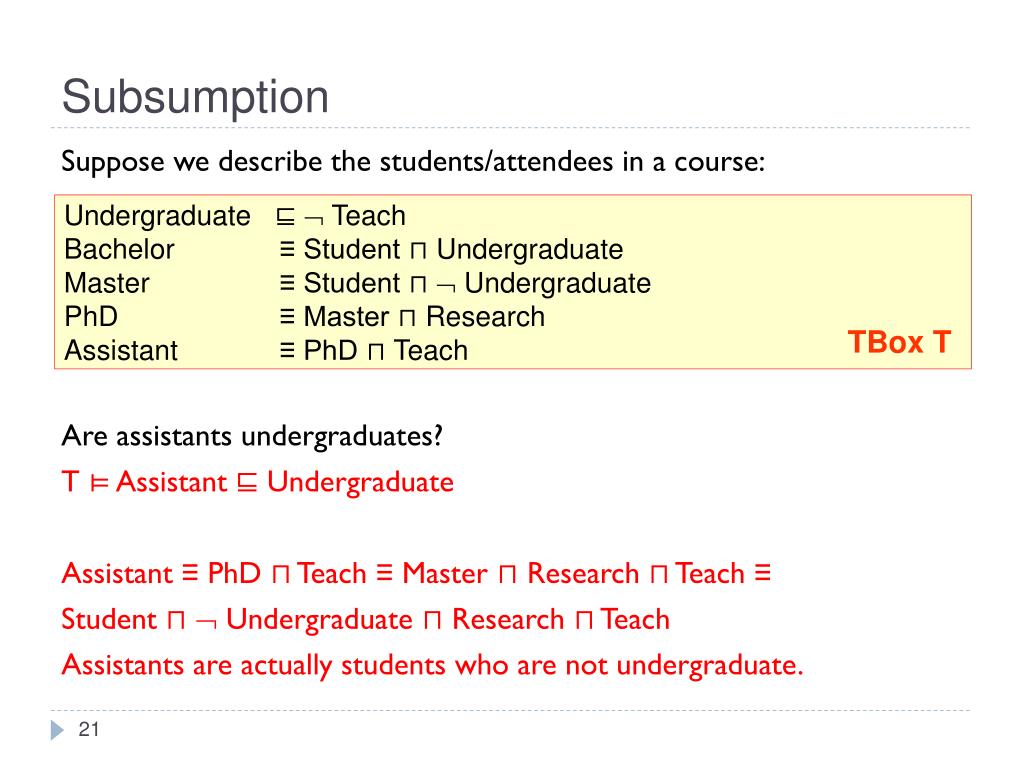1023x767 pixels.
Task: Click the conclusion sentence about assistants
Action: click(432, 665)
